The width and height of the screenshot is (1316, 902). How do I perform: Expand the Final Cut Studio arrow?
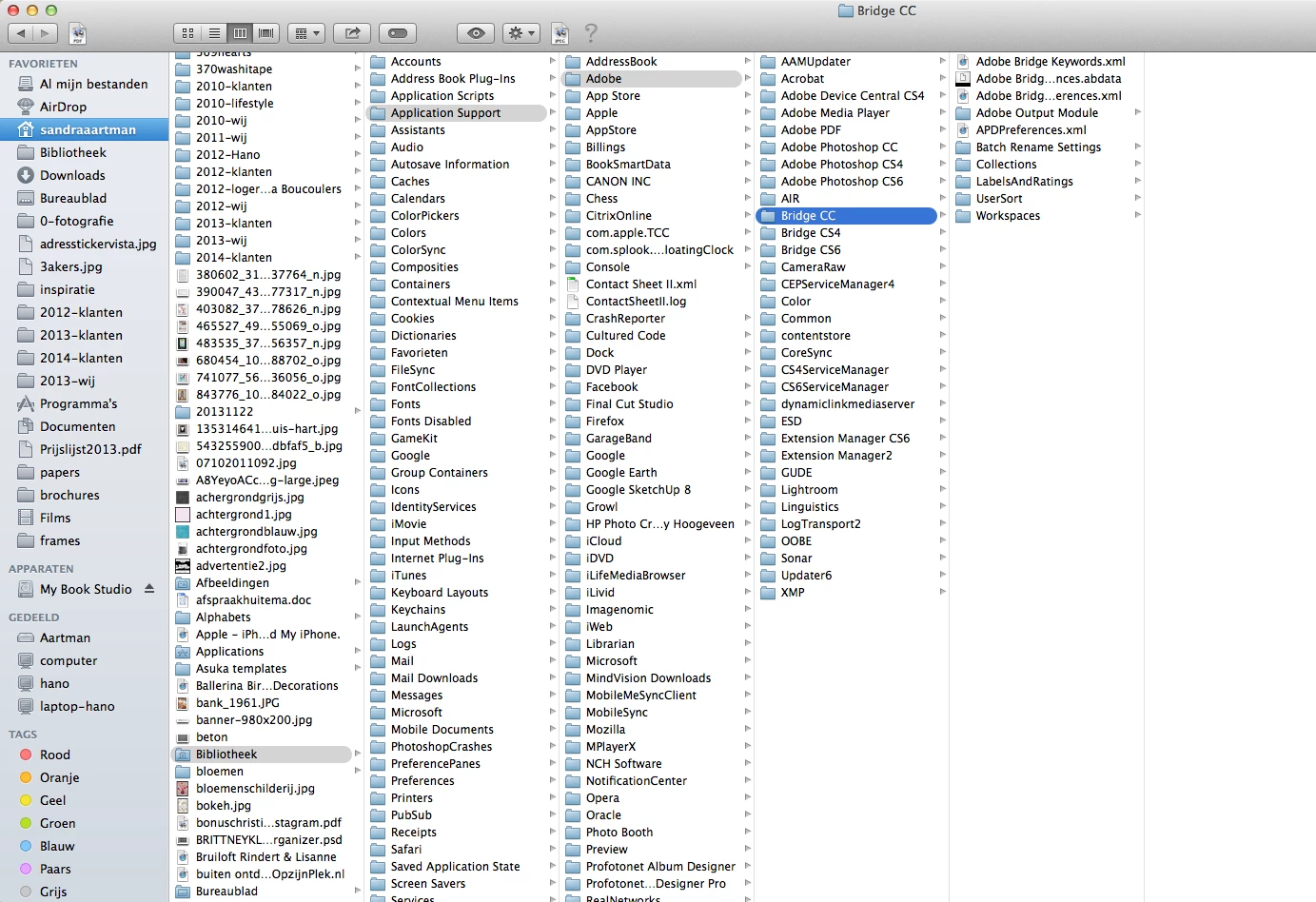click(748, 403)
